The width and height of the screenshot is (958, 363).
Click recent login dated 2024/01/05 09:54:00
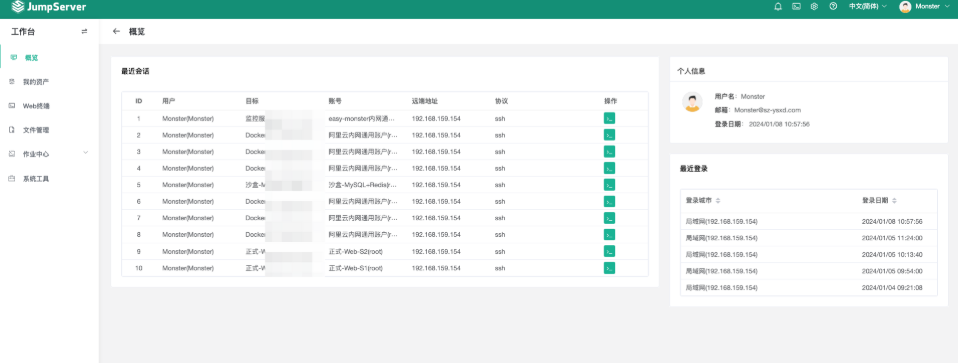892,271
